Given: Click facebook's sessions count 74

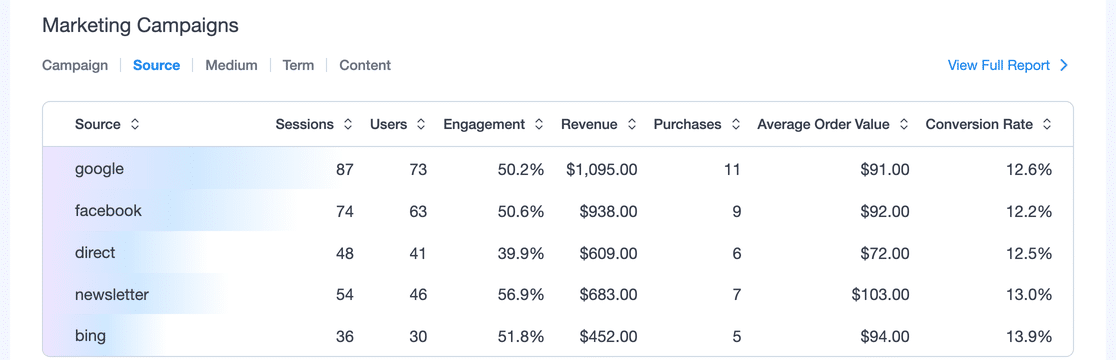Looking at the screenshot, I should 344,211.
